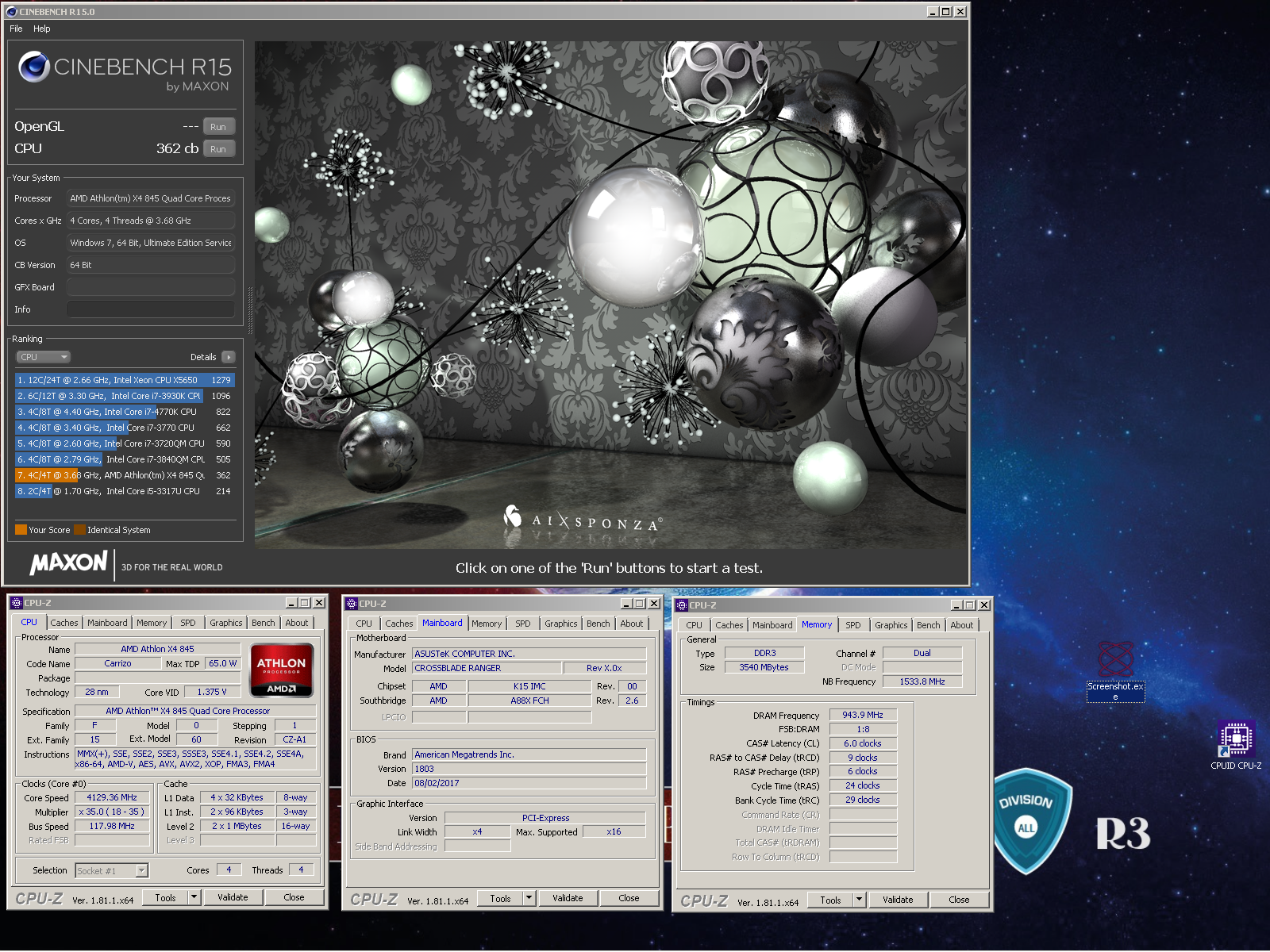Click the rendered benchmark scene image
This screenshot has height=952, width=1270.
610,294
